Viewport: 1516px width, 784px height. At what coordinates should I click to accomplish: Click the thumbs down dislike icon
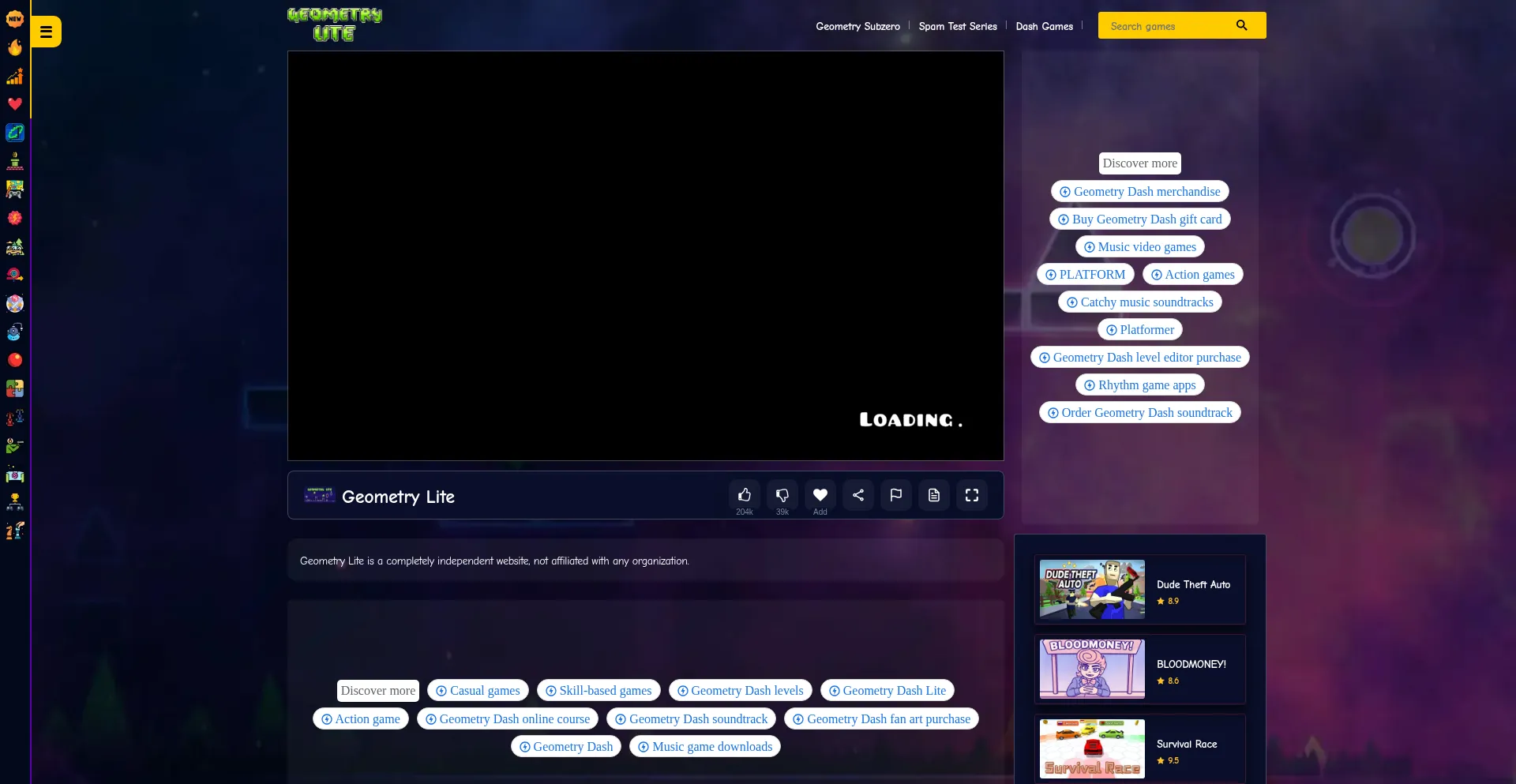coord(782,495)
